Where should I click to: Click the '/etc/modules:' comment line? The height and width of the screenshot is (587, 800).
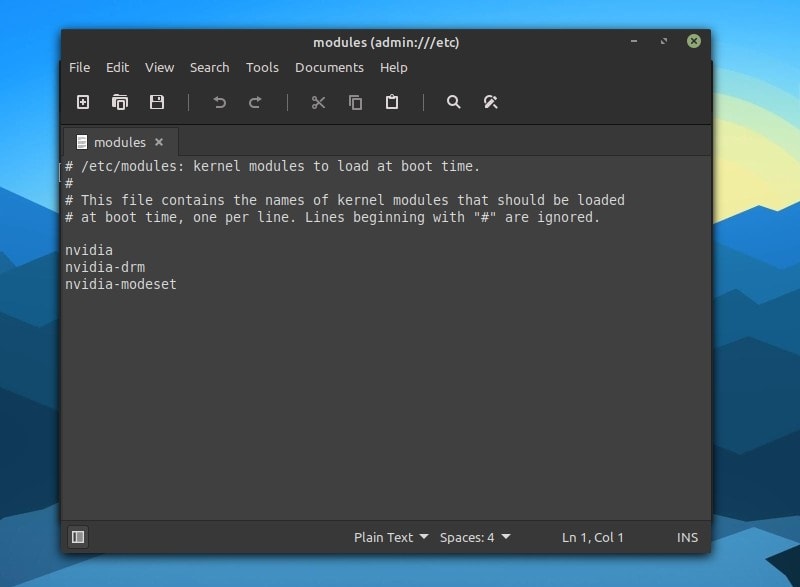click(272, 166)
